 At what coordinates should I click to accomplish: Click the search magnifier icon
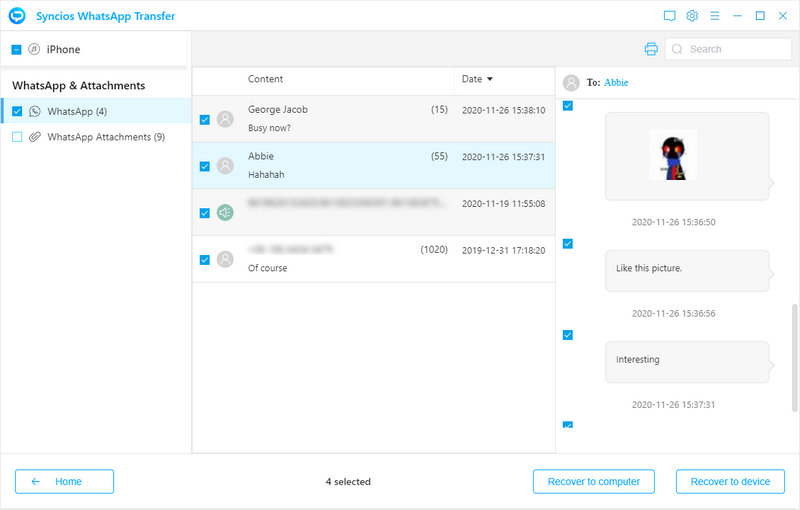677,49
